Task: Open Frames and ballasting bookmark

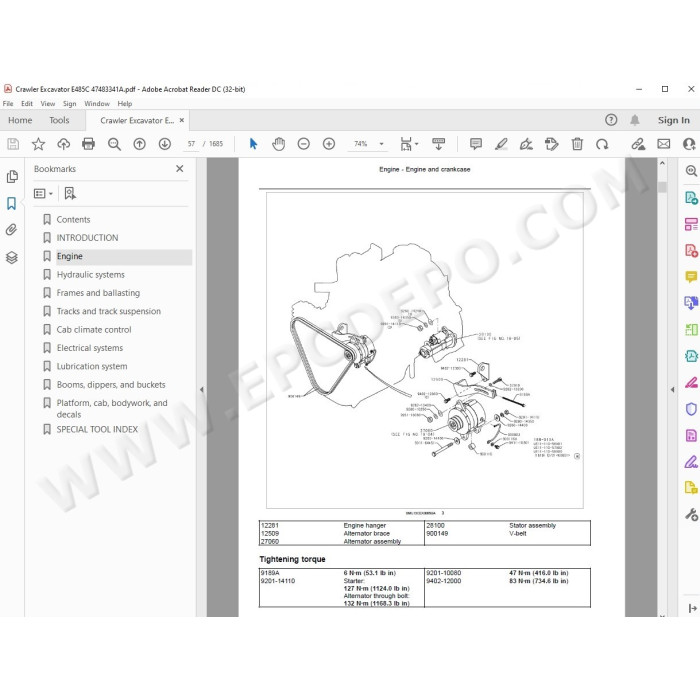Action: pyautogui.click(x=98, y=293)
